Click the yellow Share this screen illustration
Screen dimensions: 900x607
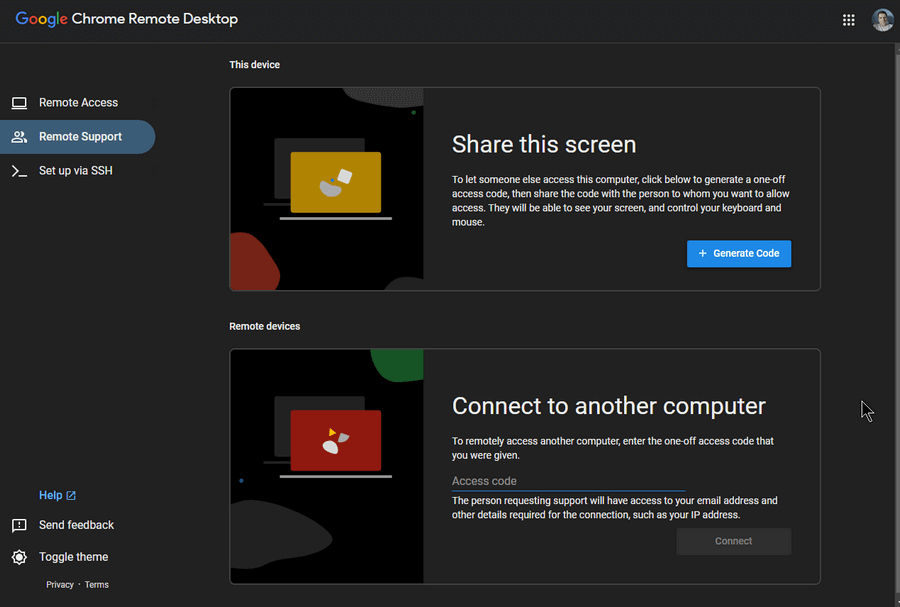(x=327, y=189)
